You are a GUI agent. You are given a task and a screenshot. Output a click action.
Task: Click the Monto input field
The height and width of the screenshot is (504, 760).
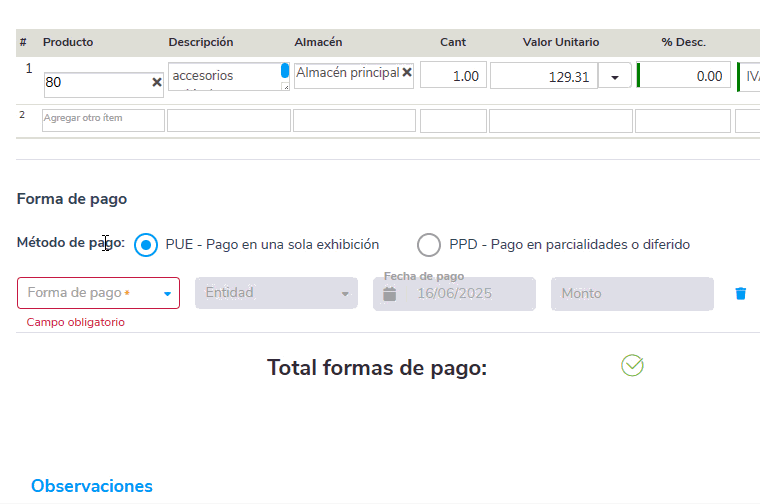632,293
